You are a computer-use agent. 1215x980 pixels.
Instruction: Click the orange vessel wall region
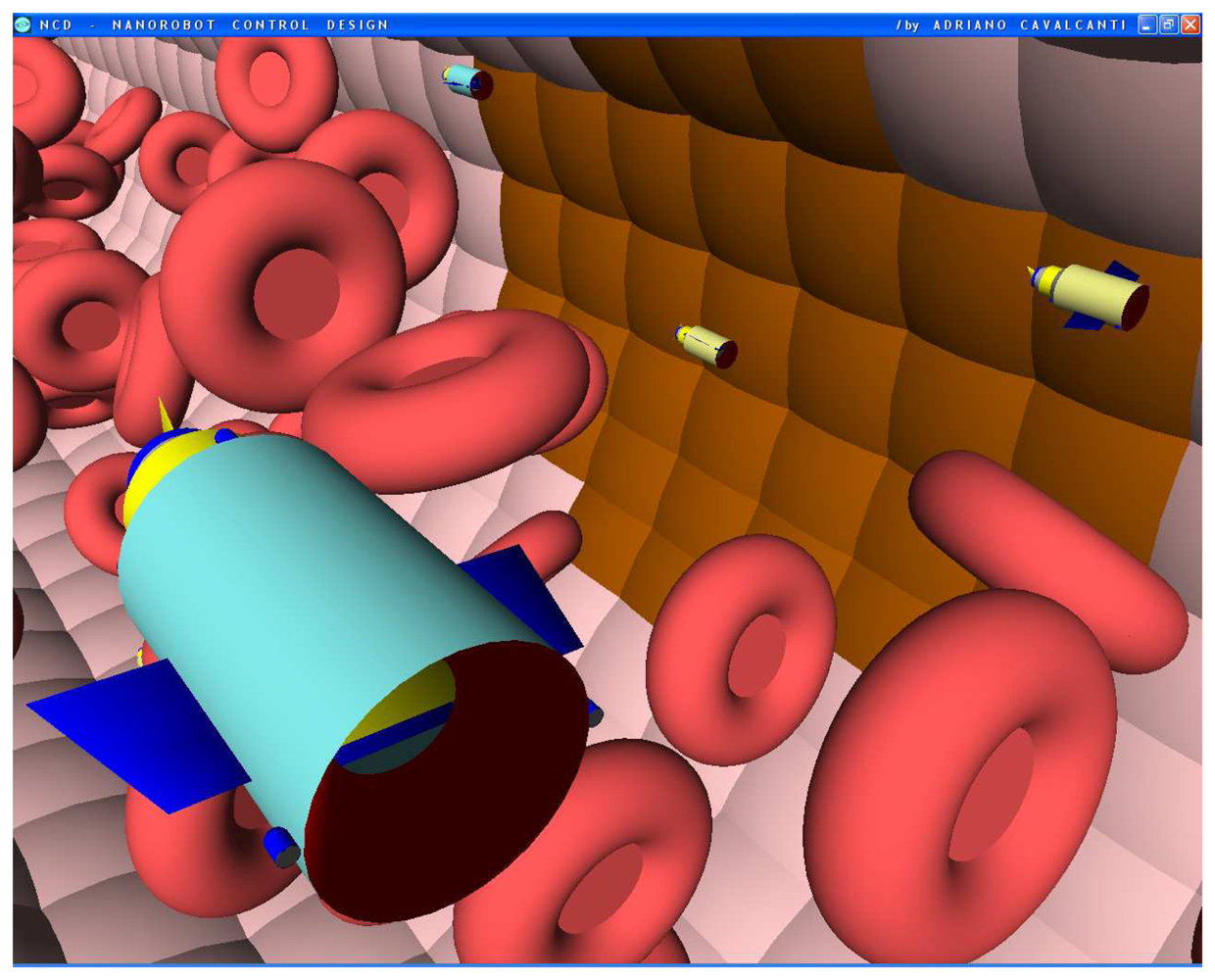(784, 245)
